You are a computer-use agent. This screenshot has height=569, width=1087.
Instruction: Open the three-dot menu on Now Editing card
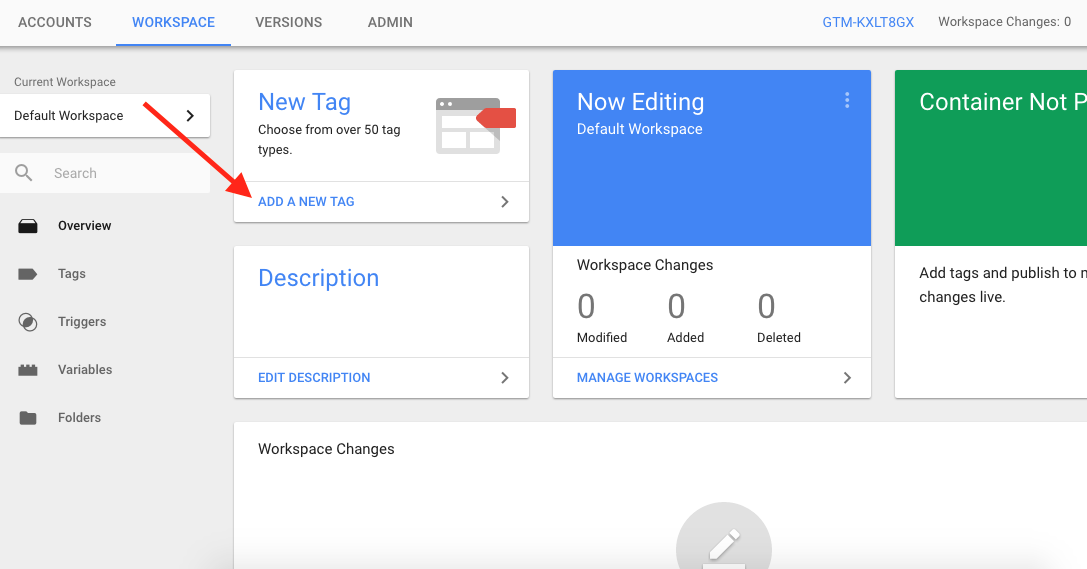point(847,100)
